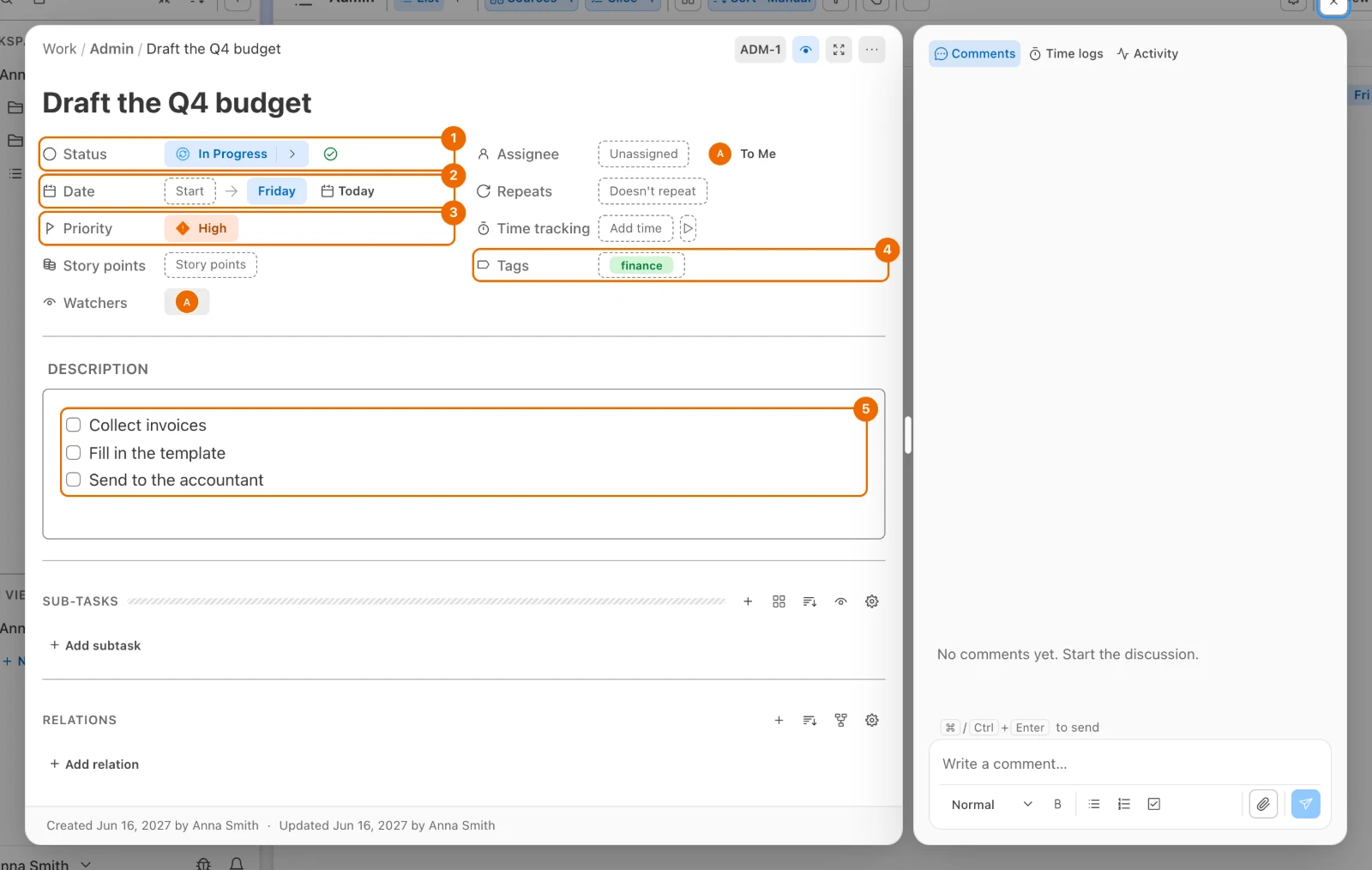
Task: Switch to the Comments tab
Action: pyautogui.click(x=975, y=53)
